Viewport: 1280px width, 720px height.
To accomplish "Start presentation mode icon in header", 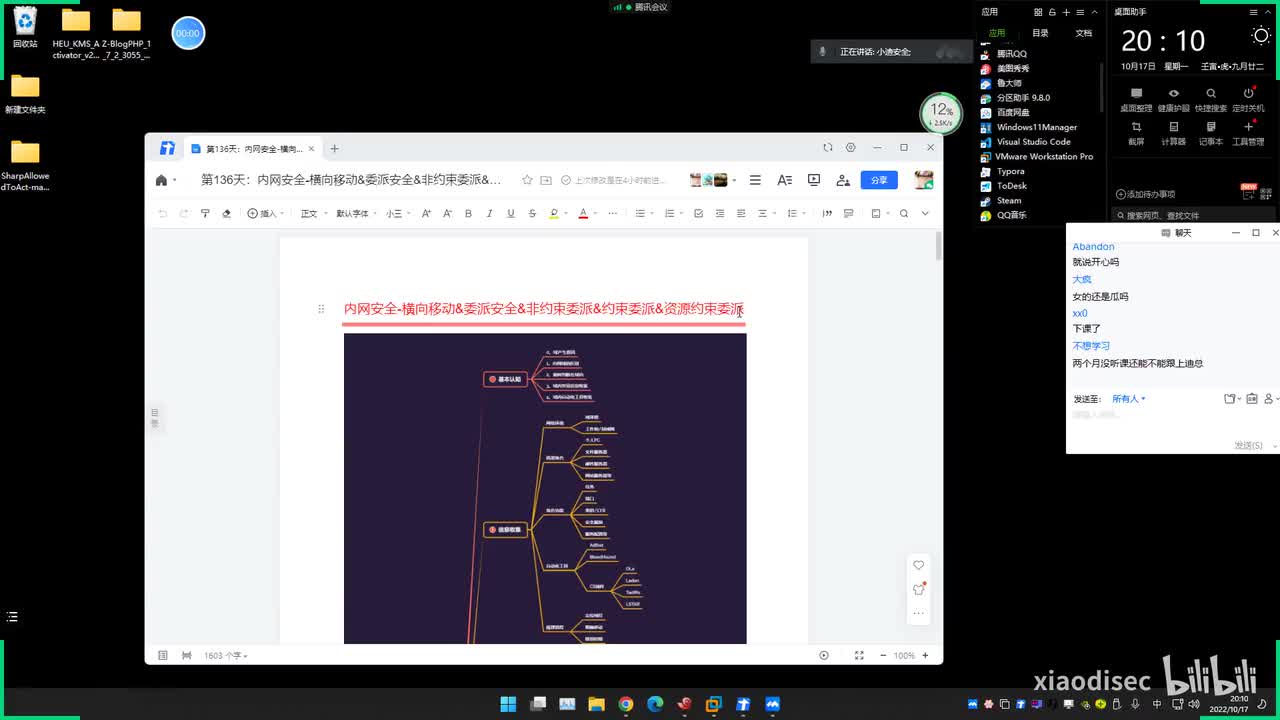I will (x=814, y=180).
